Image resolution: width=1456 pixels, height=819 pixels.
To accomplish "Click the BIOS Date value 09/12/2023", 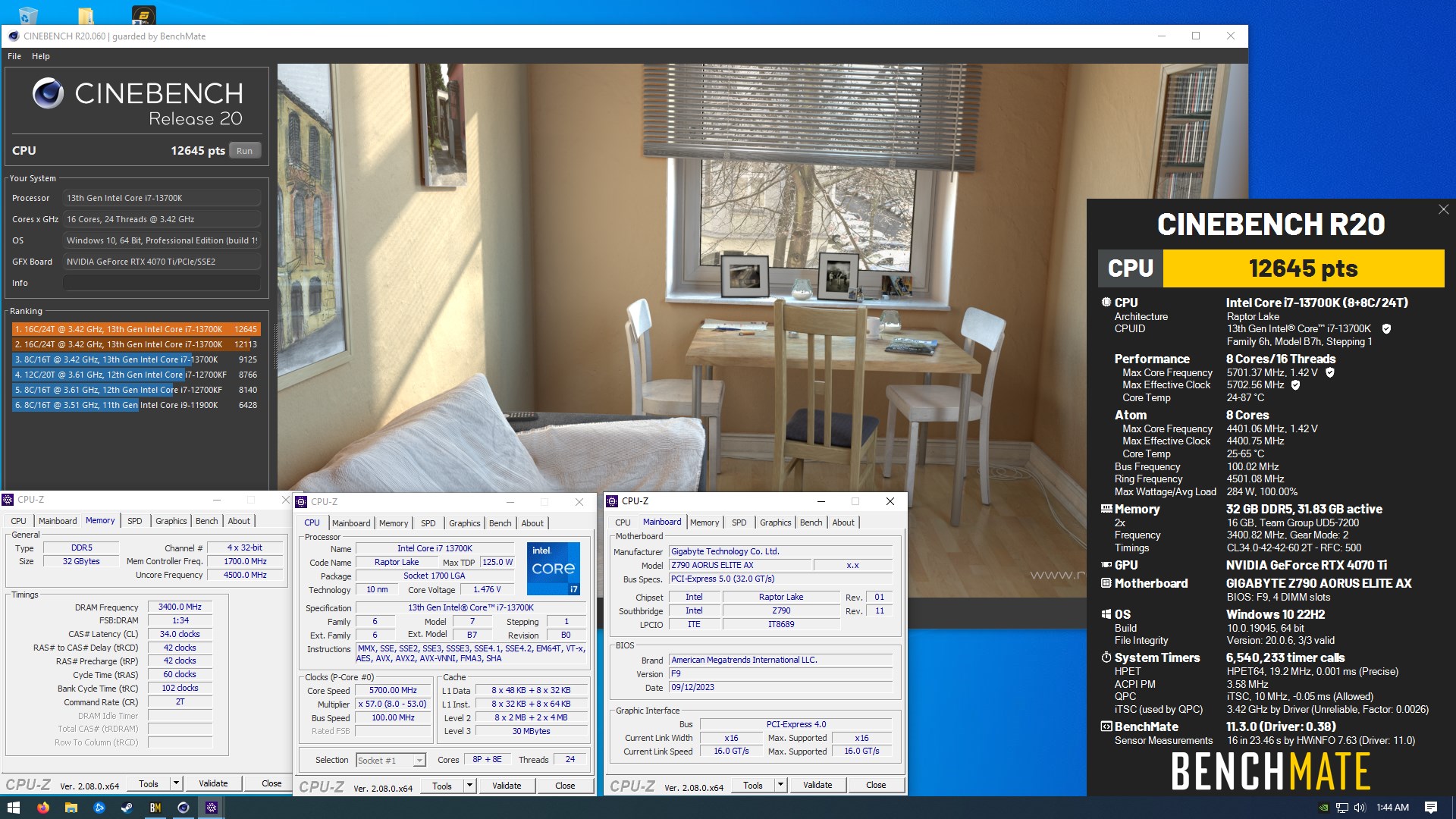I will 780,687.
